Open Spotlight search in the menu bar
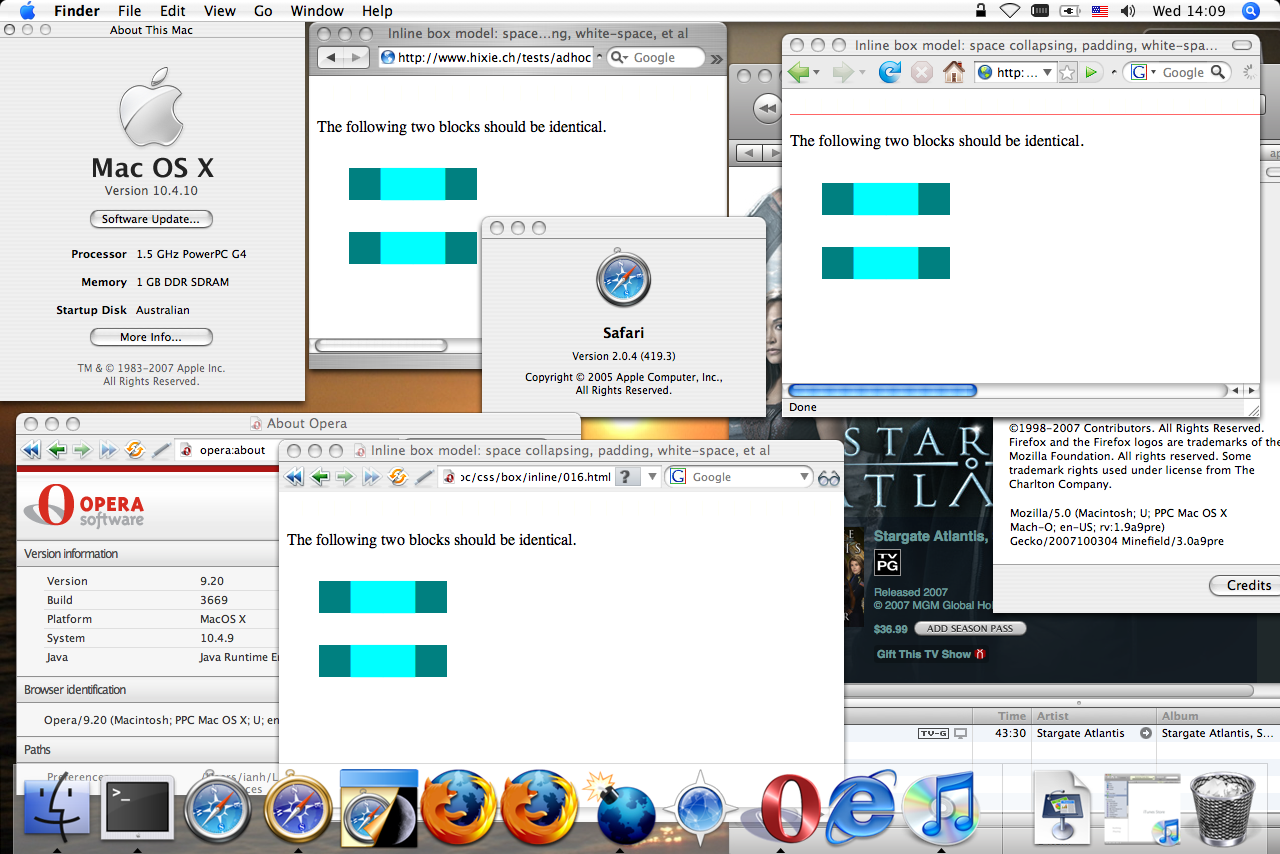 [1250, 11]
